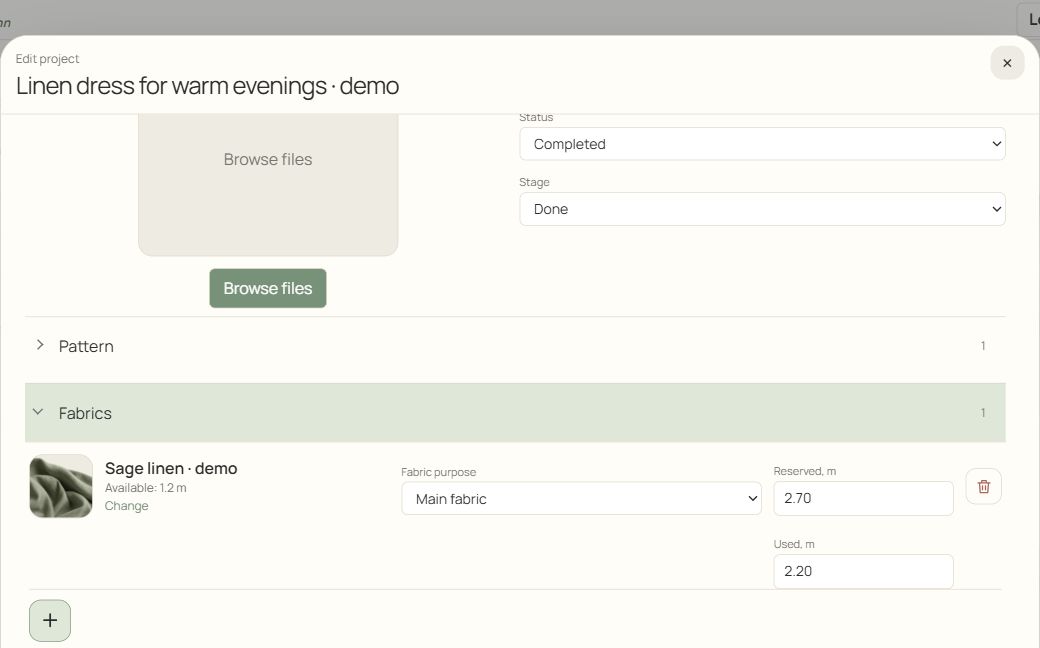Delete the Sage linen fabric row
This screenshot has height=648, width=1040.
point(984,486)
